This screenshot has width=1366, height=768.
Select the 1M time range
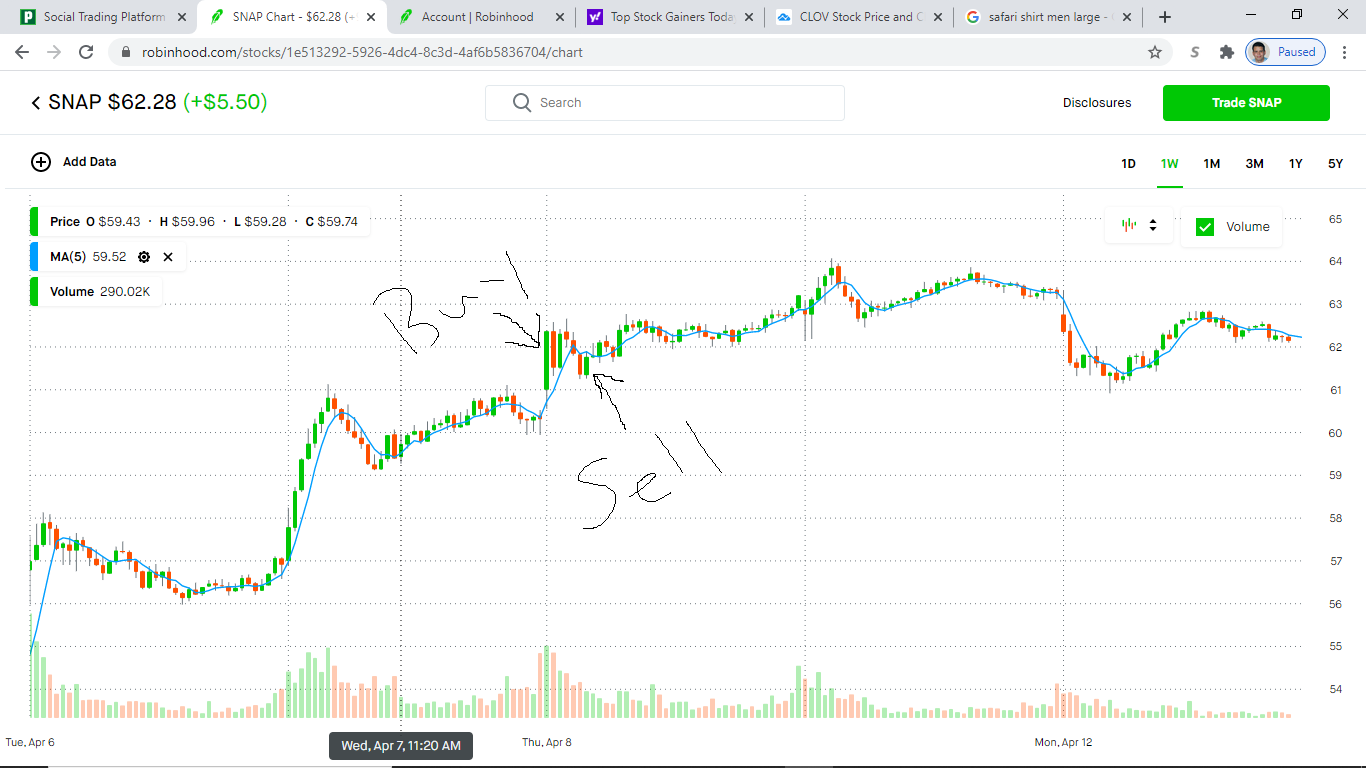pyautogui.click(x=1211, y=164)
